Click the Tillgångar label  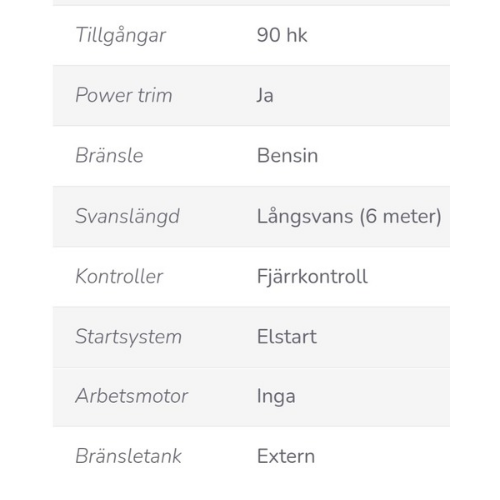click(120, 36)
